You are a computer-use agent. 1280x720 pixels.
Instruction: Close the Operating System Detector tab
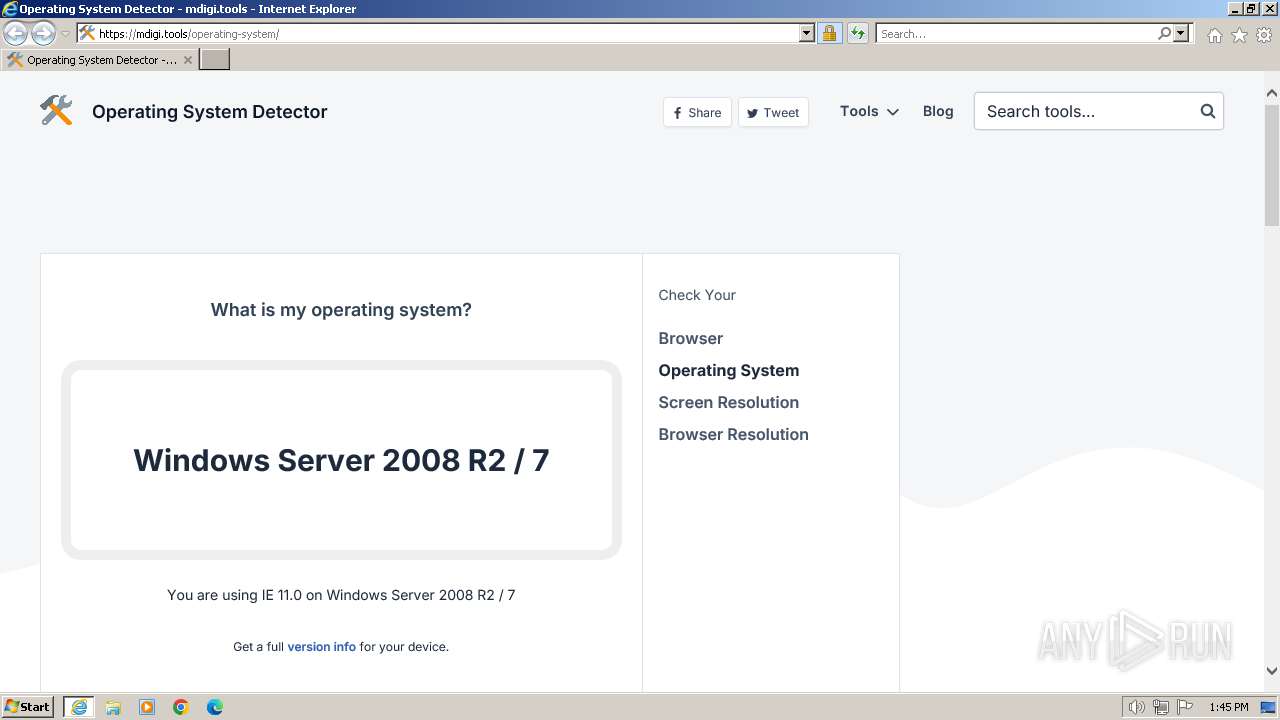[187, 60]
